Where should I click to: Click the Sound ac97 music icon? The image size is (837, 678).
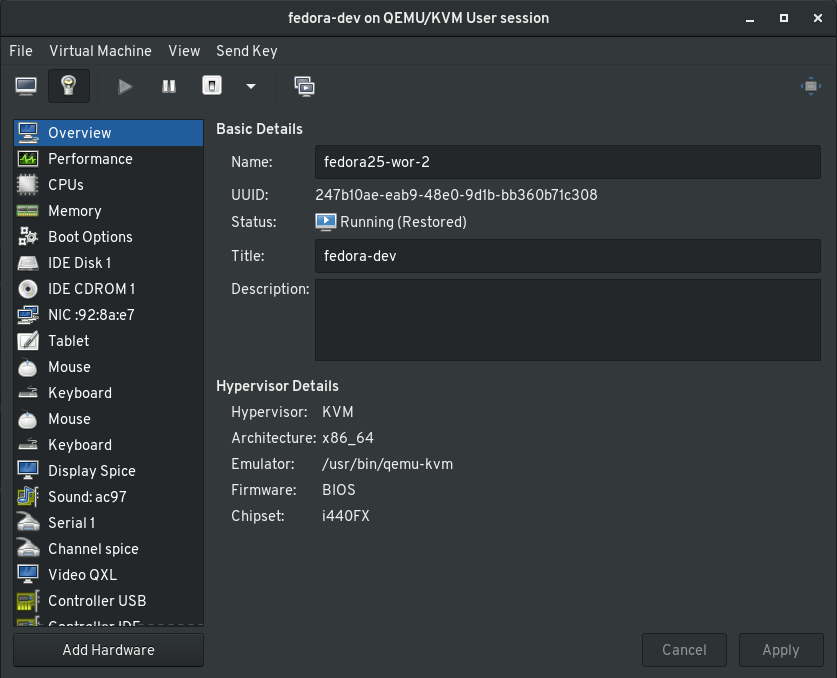click(x=28, y=496)
